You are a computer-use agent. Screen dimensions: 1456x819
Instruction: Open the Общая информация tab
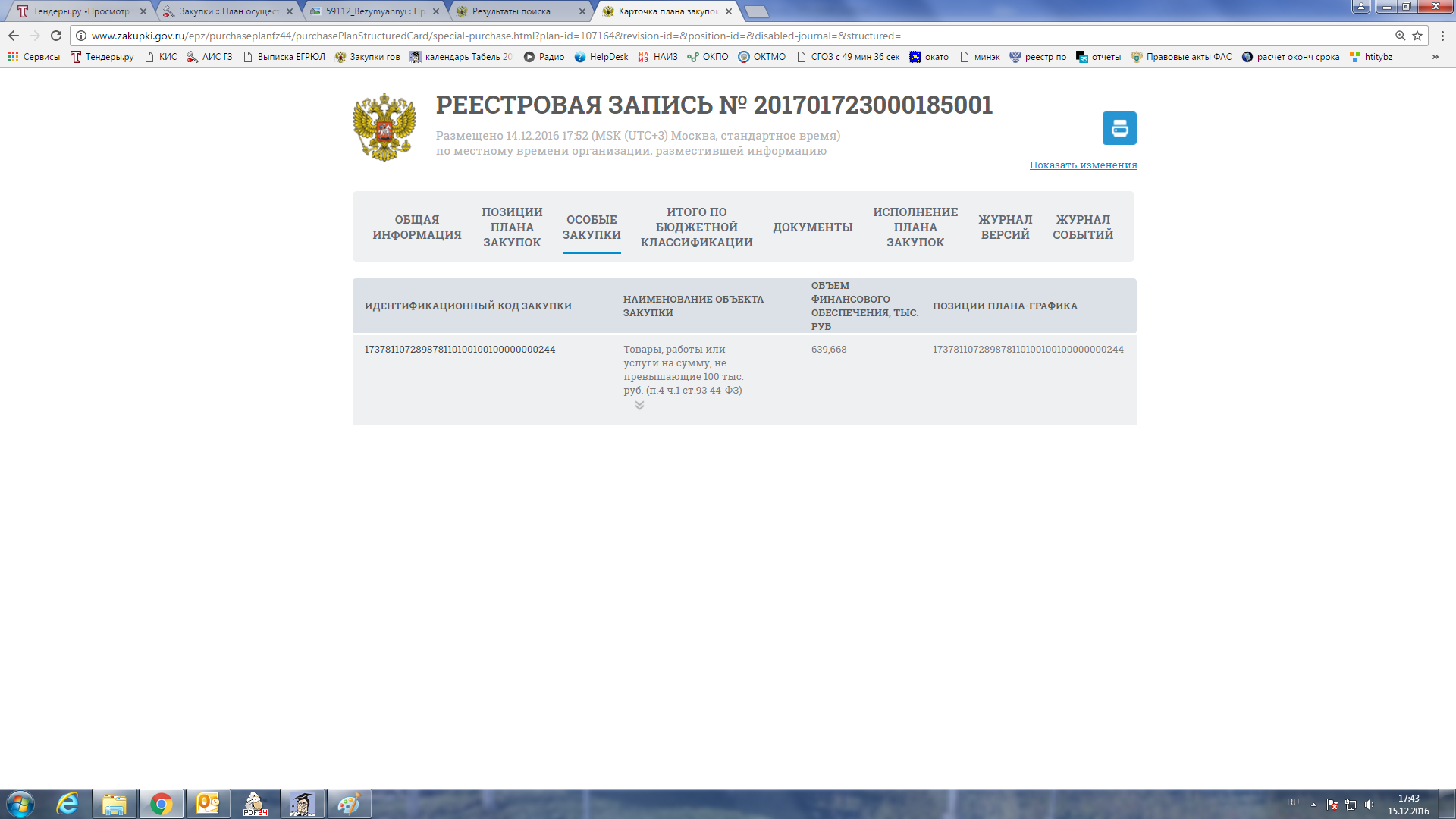point(416,227)
